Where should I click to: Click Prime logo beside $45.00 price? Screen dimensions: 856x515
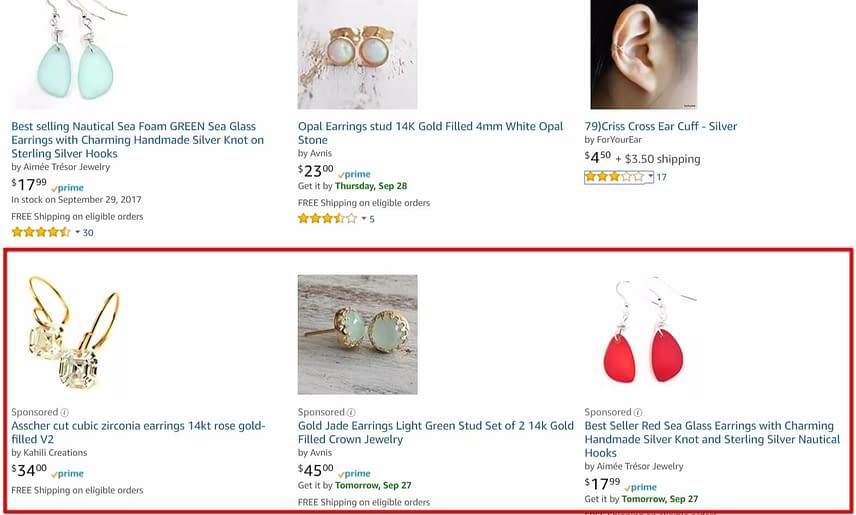coord(355,474)
